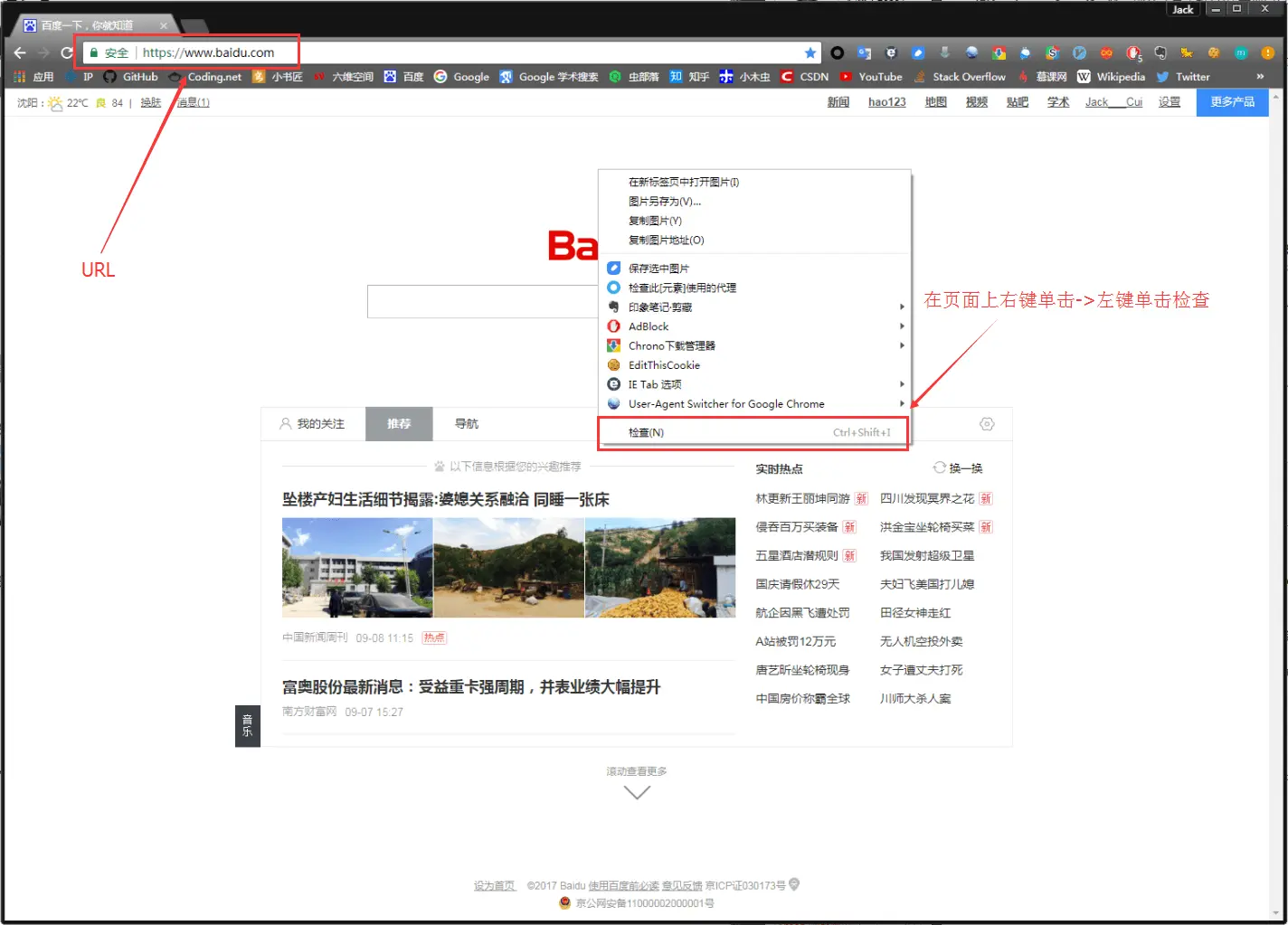Image resolution: width=1288 pixels, height=925 pixels.
Task: Click the EditThisCookie cookie icon
Action: [1214, 52]
